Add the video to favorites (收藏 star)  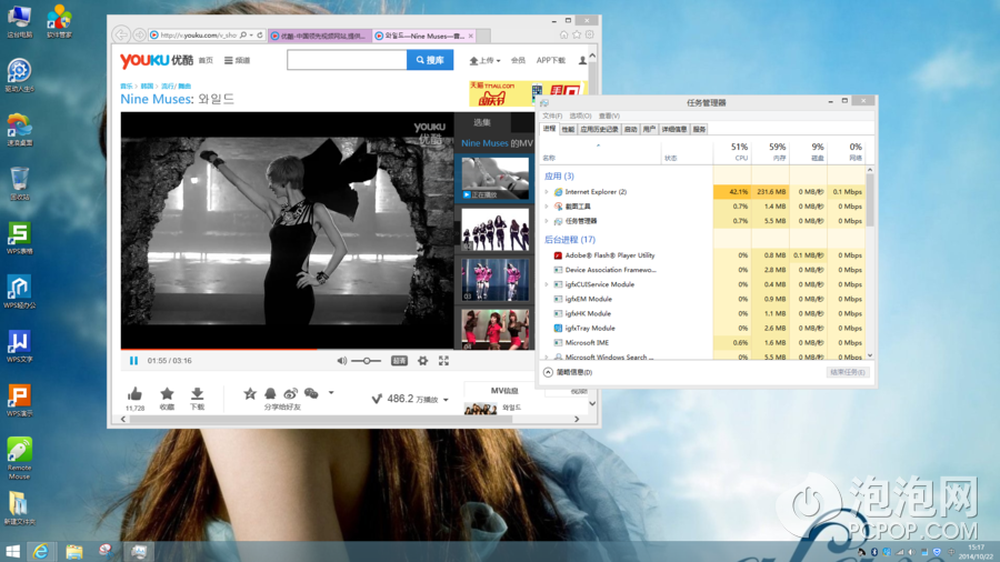[x=167, y=394]
